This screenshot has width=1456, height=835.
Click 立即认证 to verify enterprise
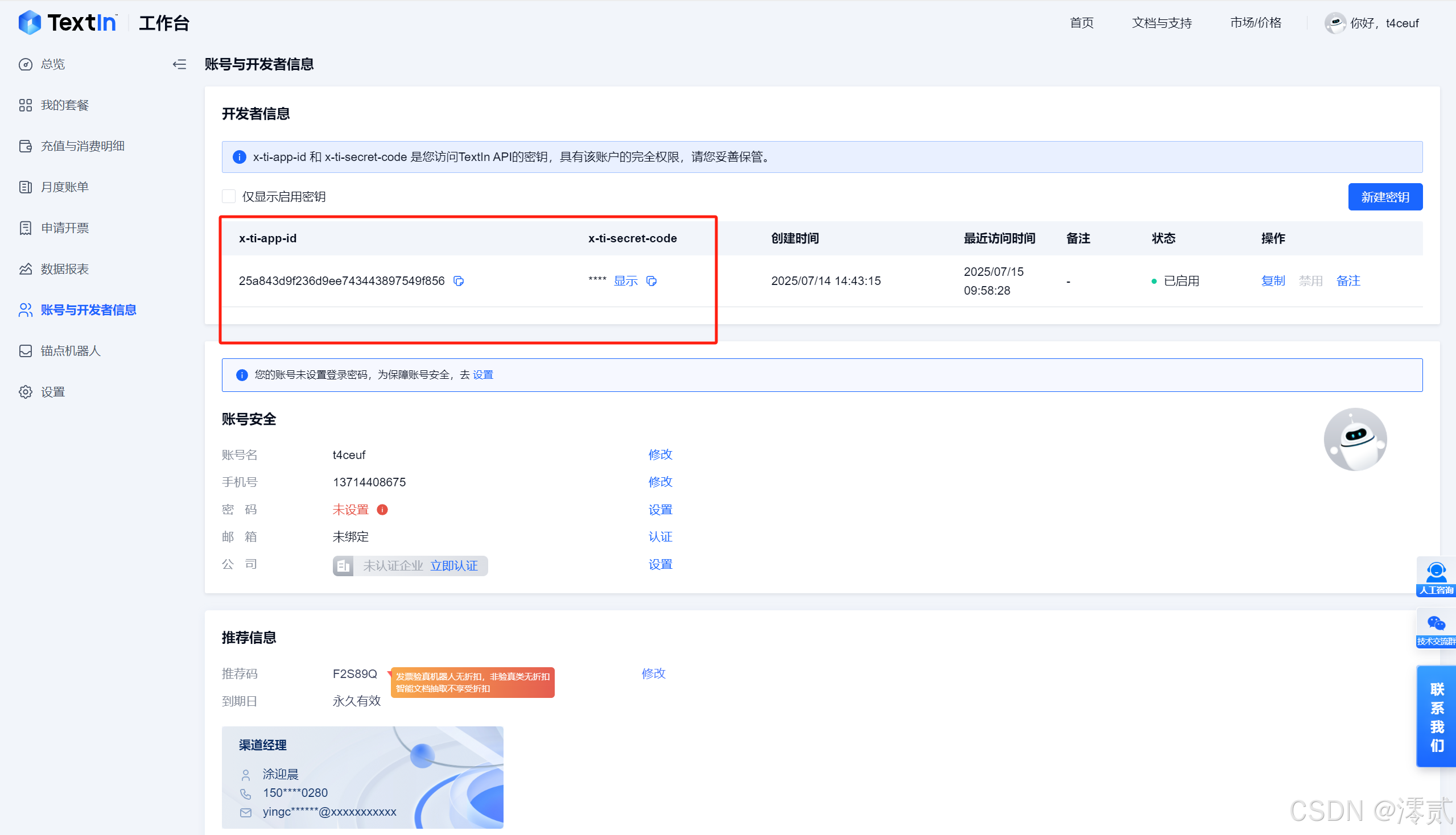454,565
